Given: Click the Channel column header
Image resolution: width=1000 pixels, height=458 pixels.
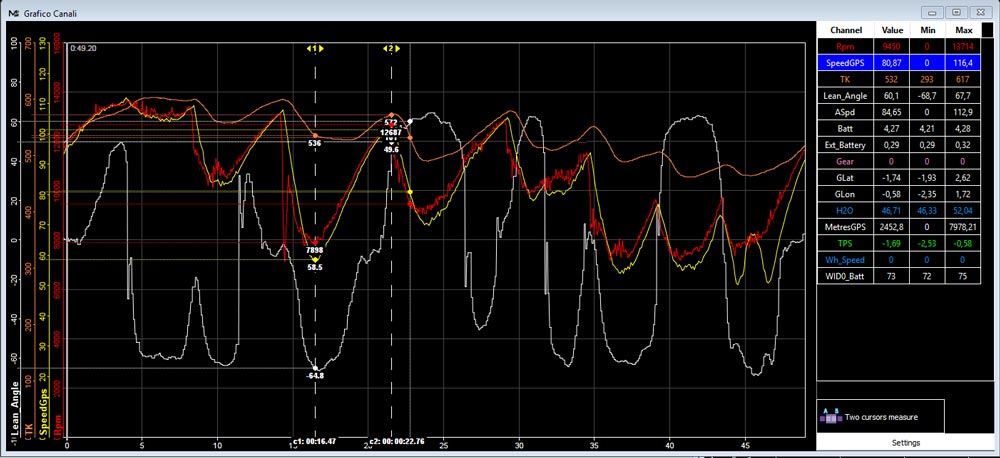Looking at the screenshot, I should 846,30.
